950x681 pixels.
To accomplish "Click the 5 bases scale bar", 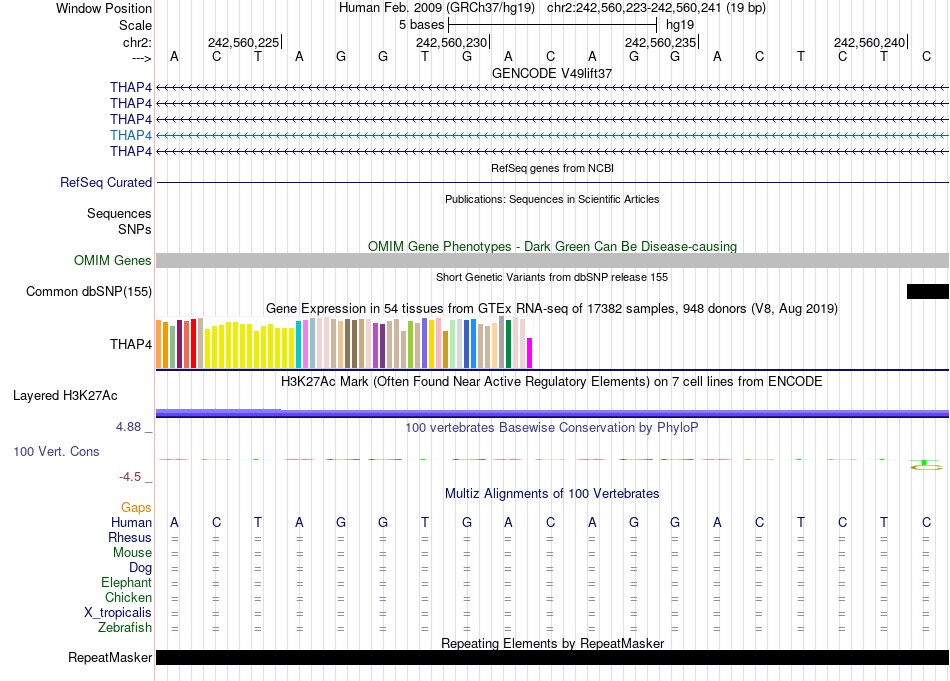I will point(552,25).
